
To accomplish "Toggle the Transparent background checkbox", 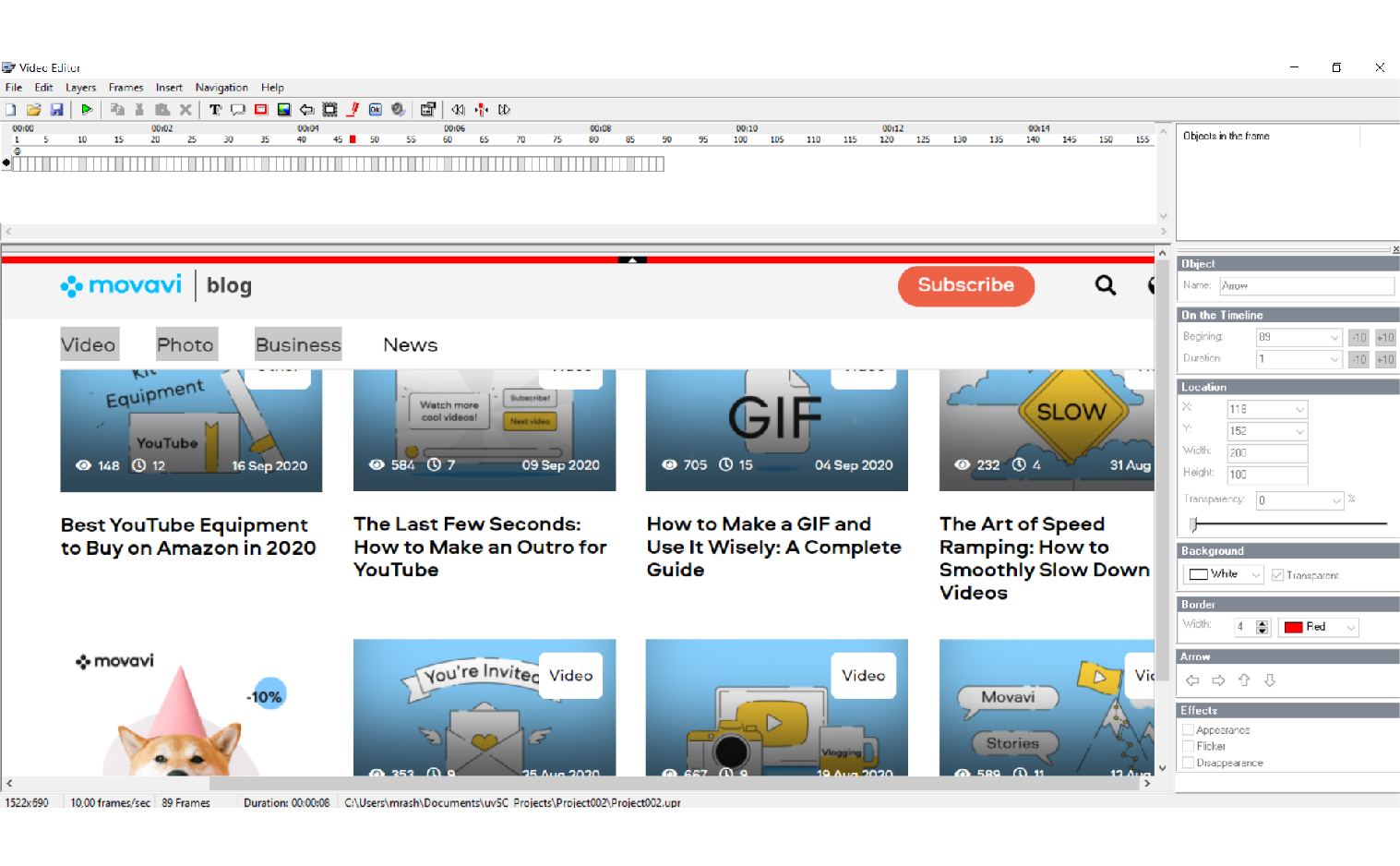I will click(1278, 575).
